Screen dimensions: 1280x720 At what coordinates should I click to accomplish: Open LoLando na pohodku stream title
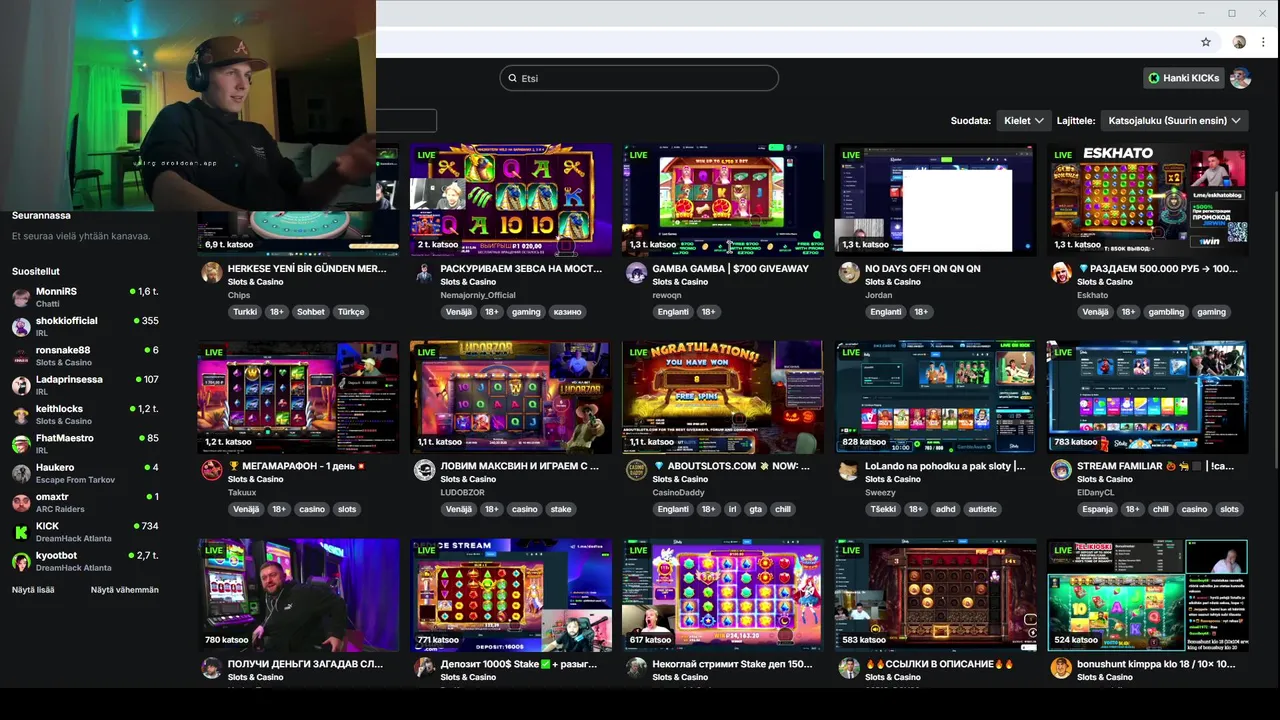(x=945, y=466)
